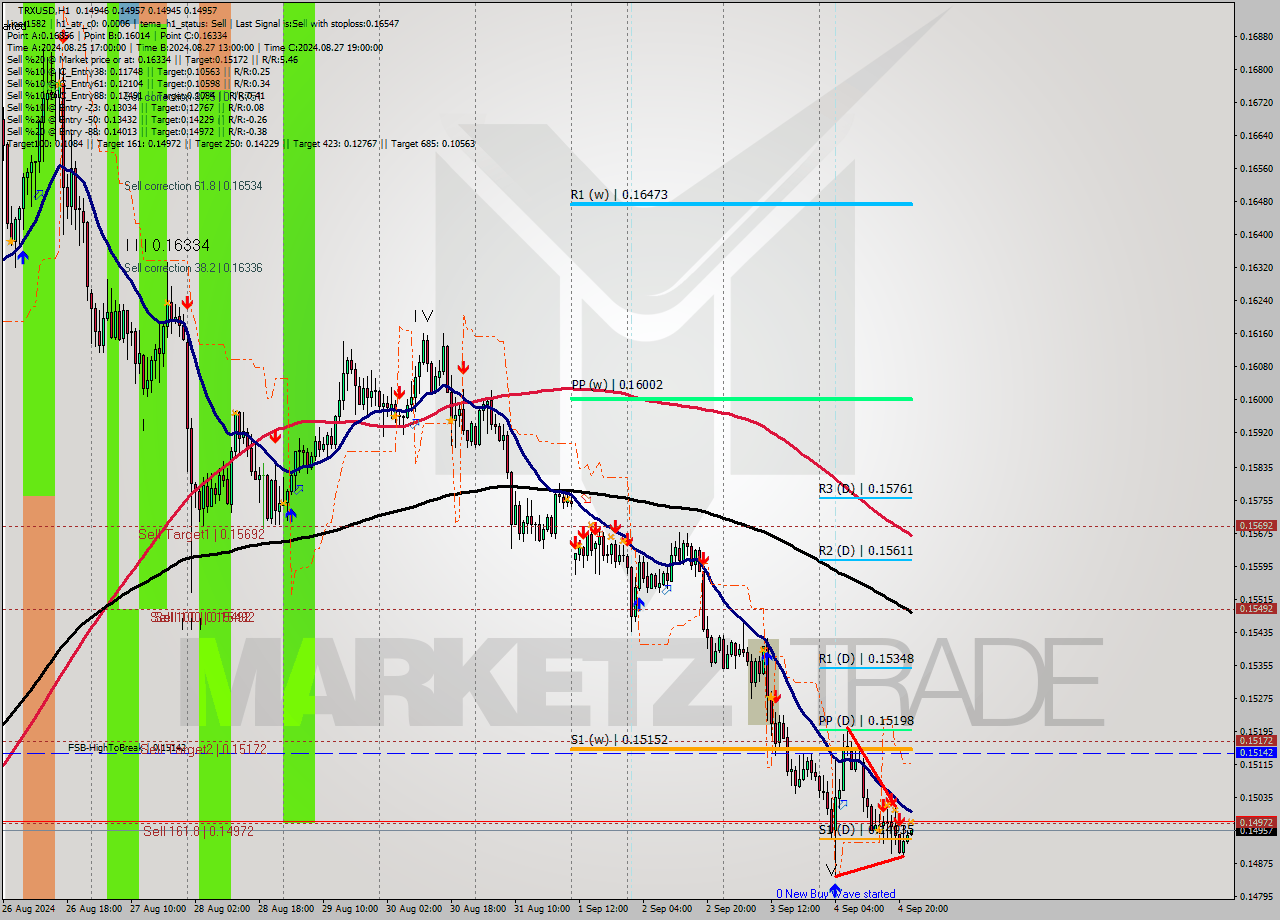Click the 26 Aug 2024 time label
1280x920 pixels.
[30, 909]
